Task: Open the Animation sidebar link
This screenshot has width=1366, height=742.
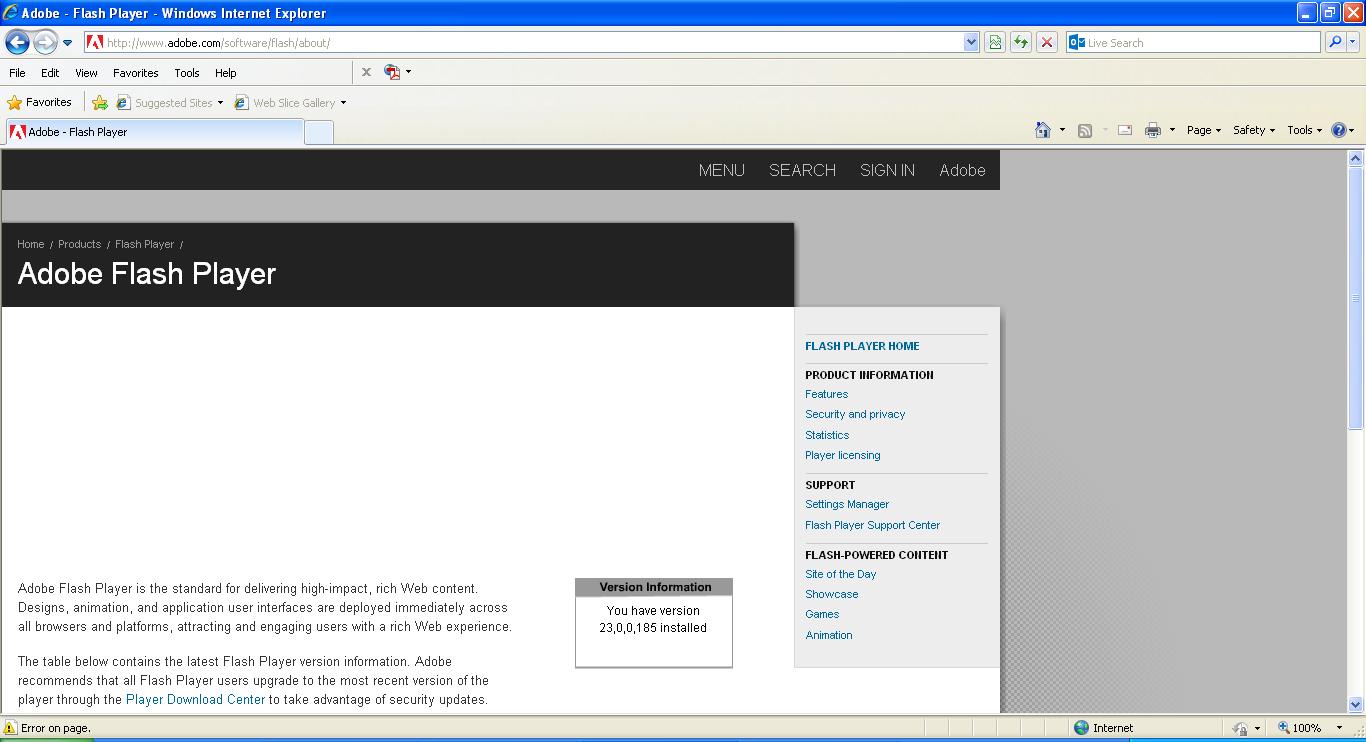Action: point(829,635)
